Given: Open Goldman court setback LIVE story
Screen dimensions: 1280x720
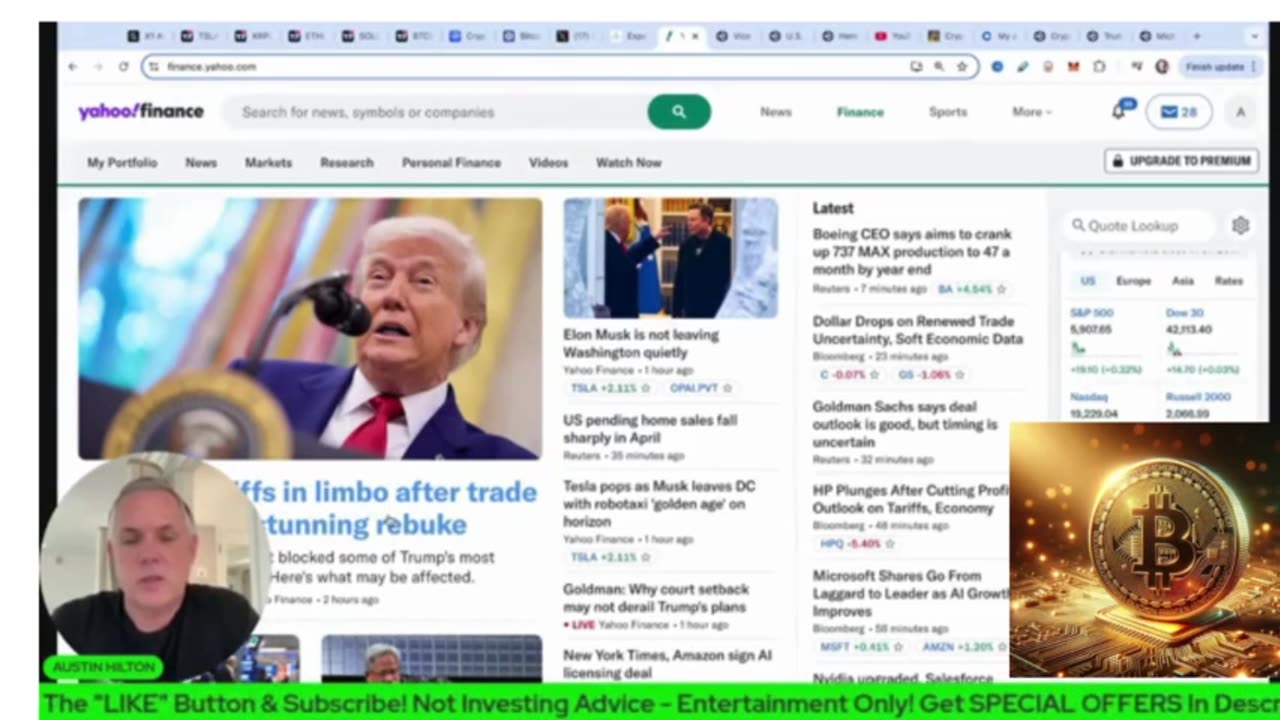Looking at the screenshot, I should pyautogui.click(x=655, y=598).
